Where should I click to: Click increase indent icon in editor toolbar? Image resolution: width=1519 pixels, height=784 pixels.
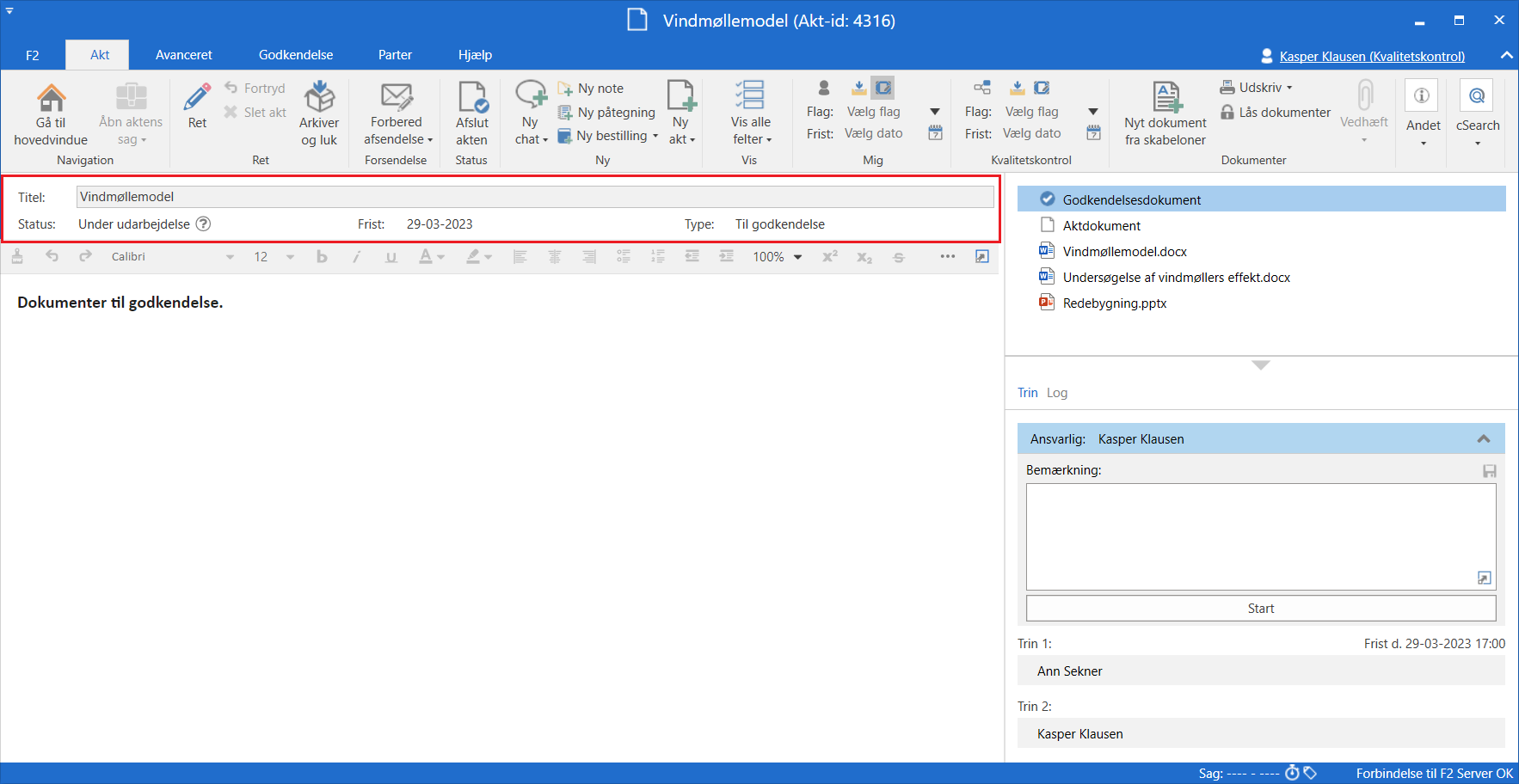pos(726,256)
